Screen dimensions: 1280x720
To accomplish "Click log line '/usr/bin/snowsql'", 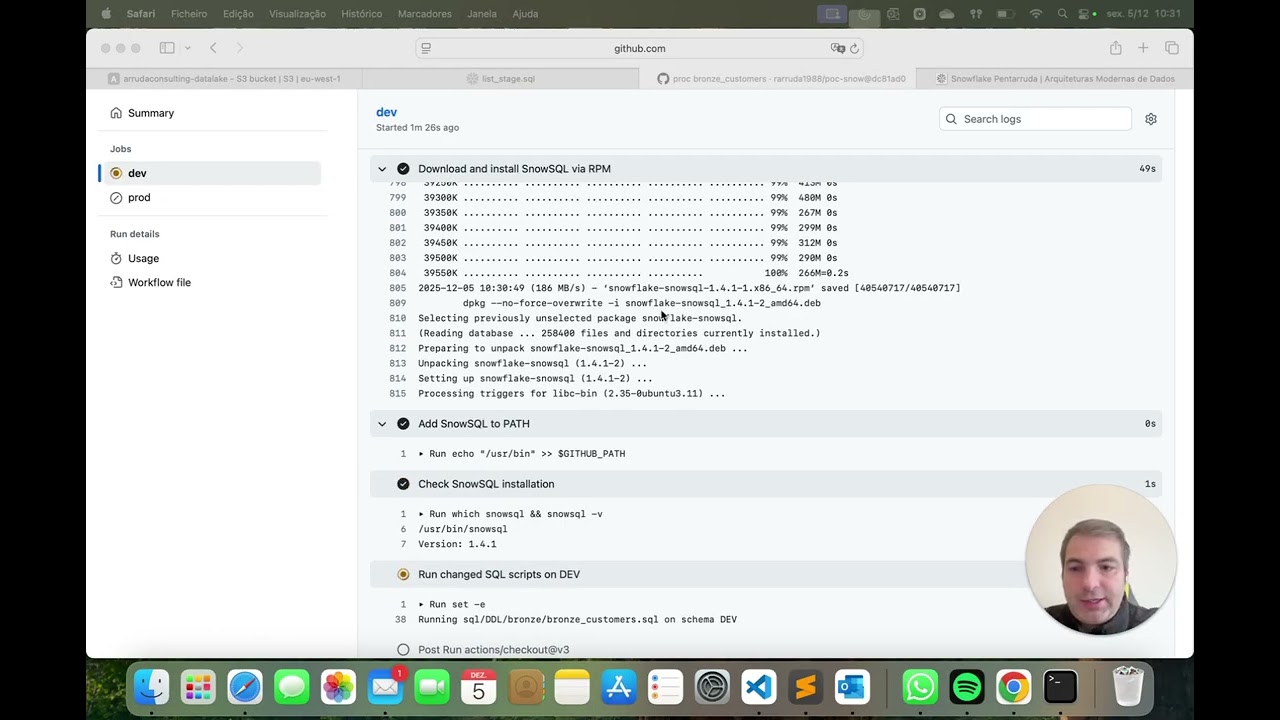I will [x=463, y=529].
